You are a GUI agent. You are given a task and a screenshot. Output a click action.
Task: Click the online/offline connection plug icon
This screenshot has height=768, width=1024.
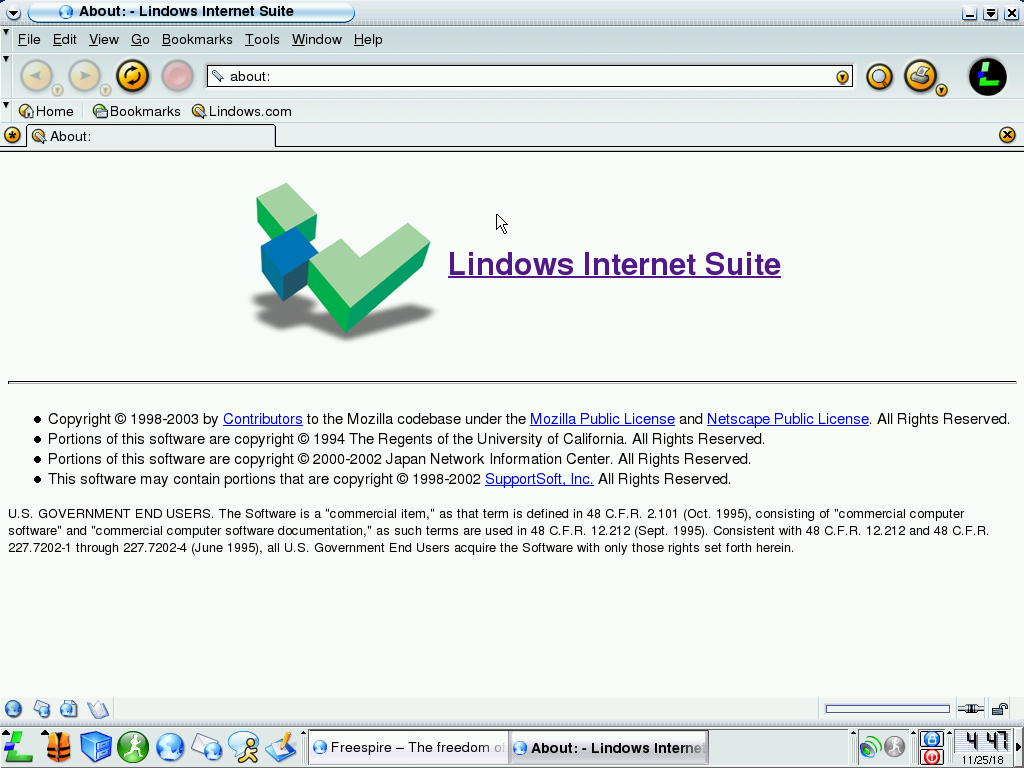[x=970, y=709]
